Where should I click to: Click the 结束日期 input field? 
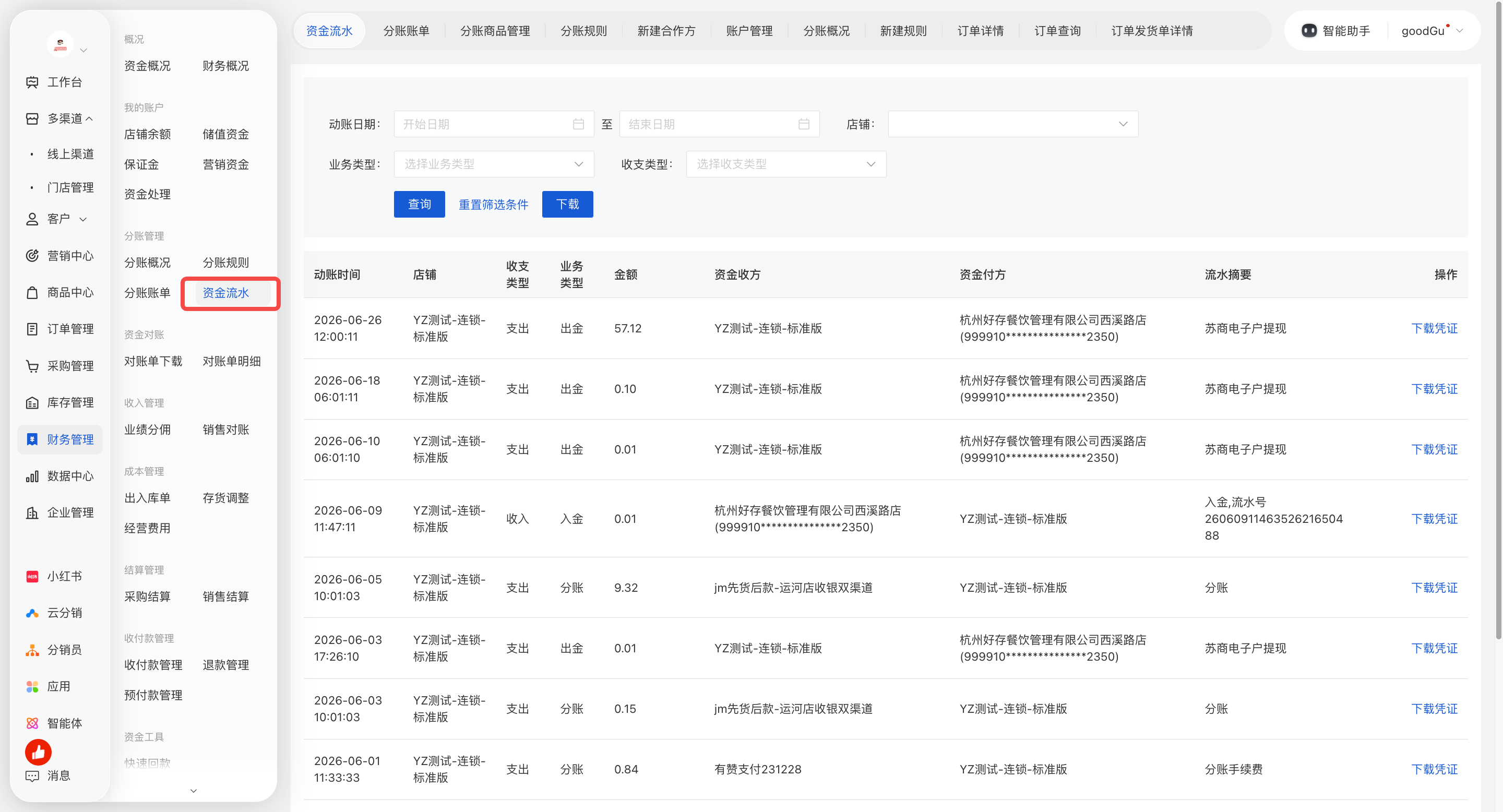(719, 124)
